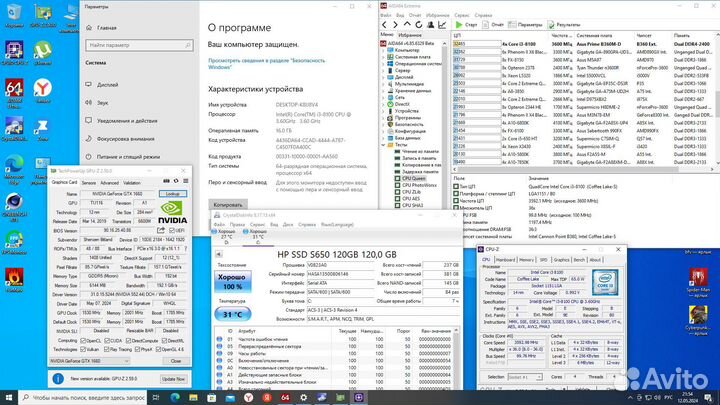Switch to the Sensors tab in GPU-Z
Viewport: 720px width, 405px height.
coord(88,182)
